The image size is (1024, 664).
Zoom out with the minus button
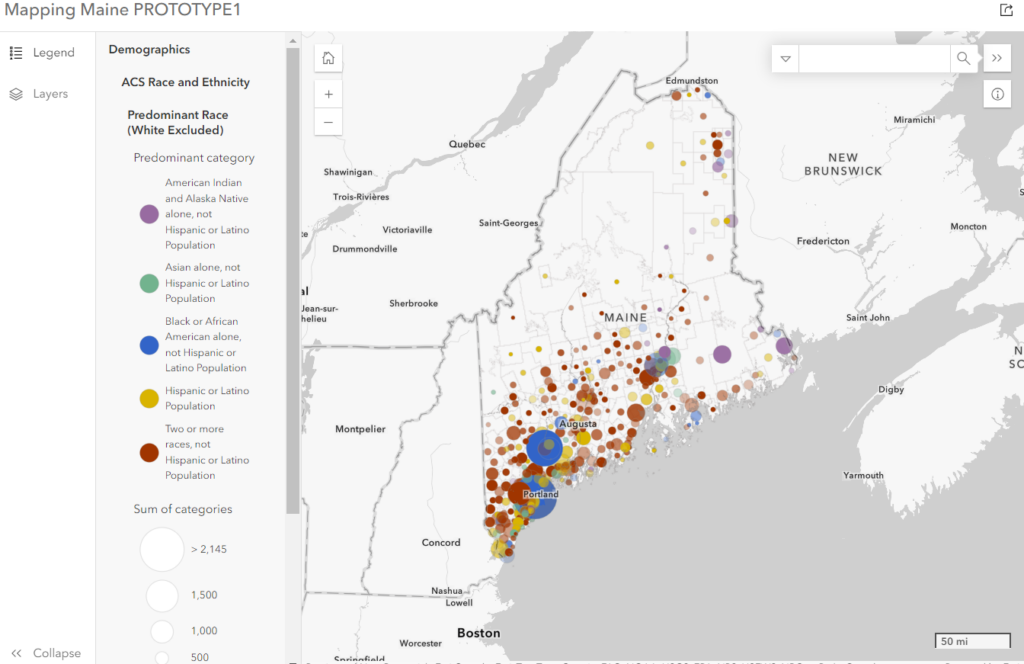coord(328,122)
